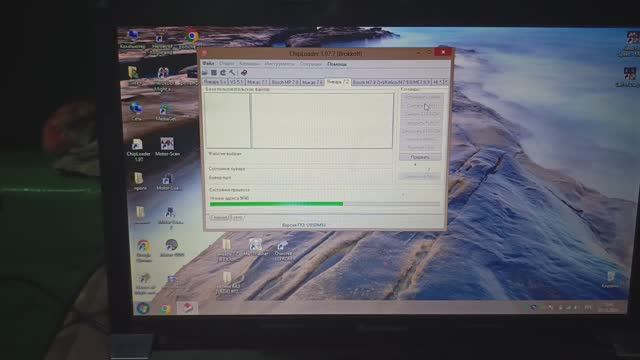
Task: Open the Опции menu
Action: (227, 64)
